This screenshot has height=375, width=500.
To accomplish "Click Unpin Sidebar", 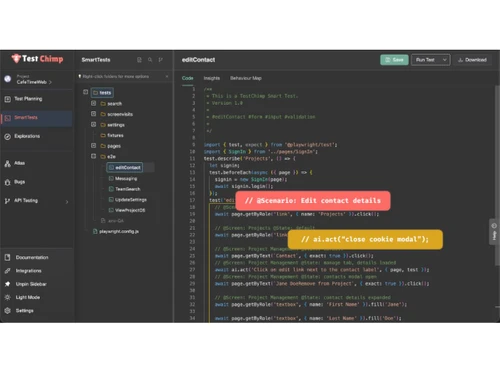I will [31, 284].
